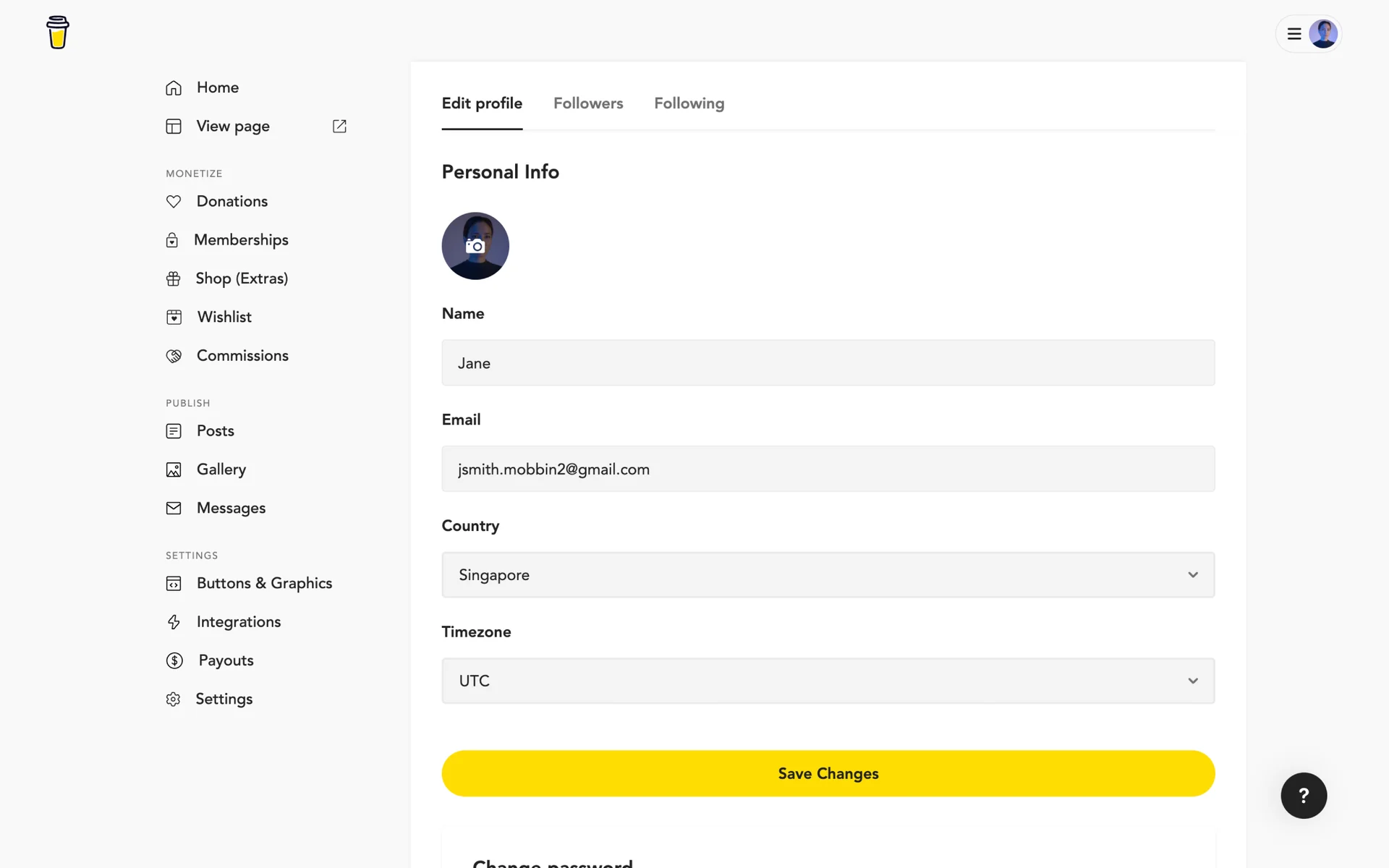Click the dollar coin Payouts icon

point(174,660)
